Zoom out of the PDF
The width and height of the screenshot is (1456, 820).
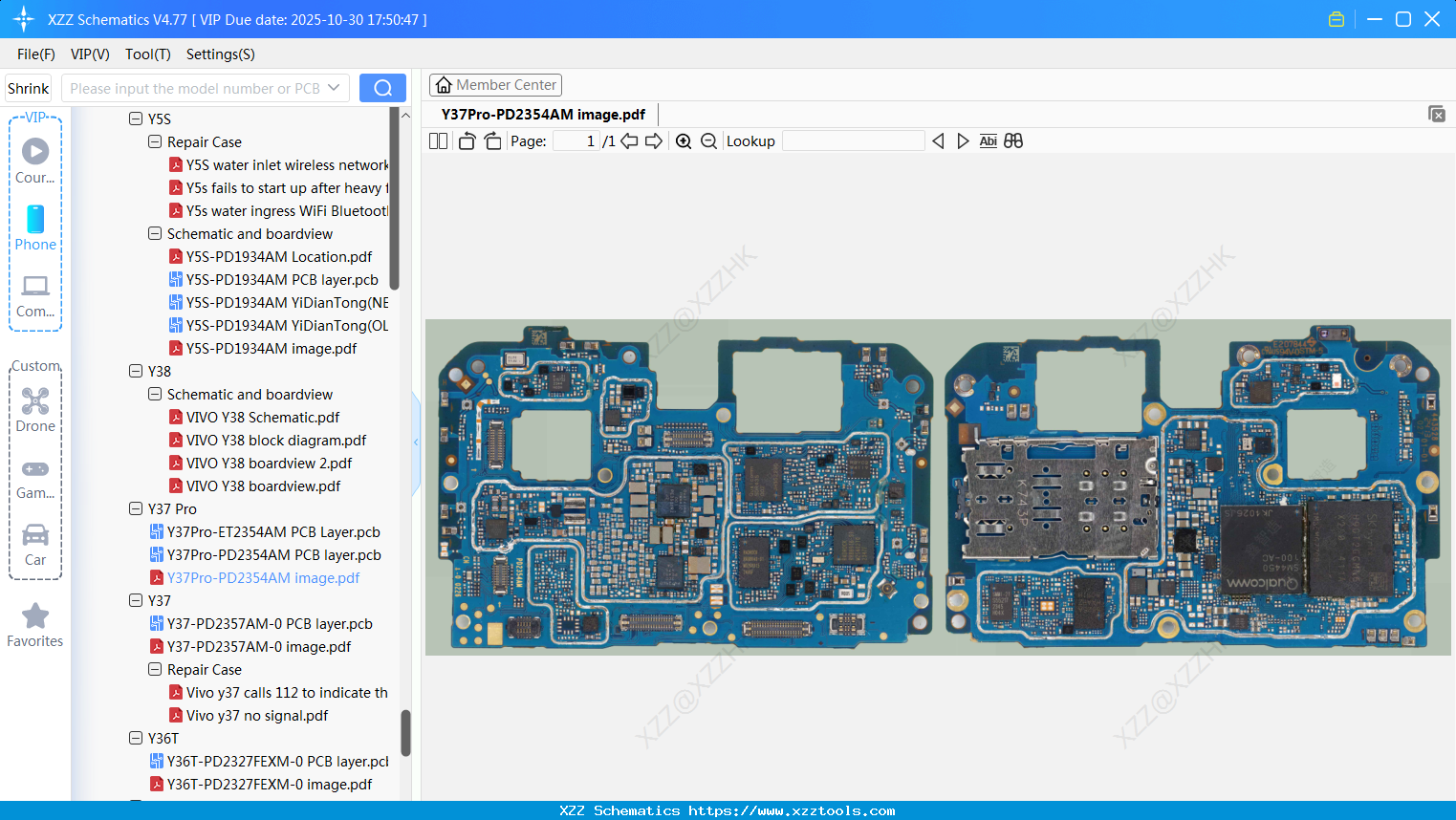point(708,141)
